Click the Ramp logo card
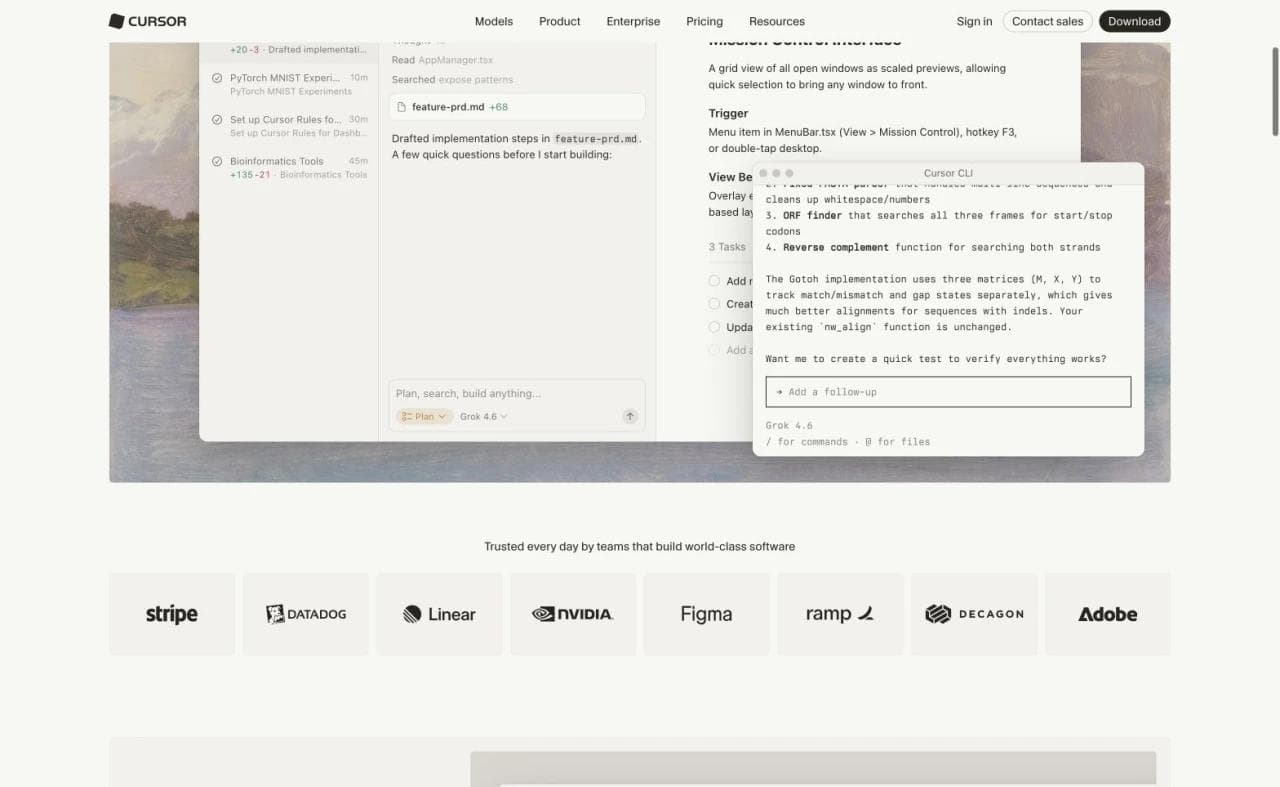1280x787 pixels. pos(840,614)
